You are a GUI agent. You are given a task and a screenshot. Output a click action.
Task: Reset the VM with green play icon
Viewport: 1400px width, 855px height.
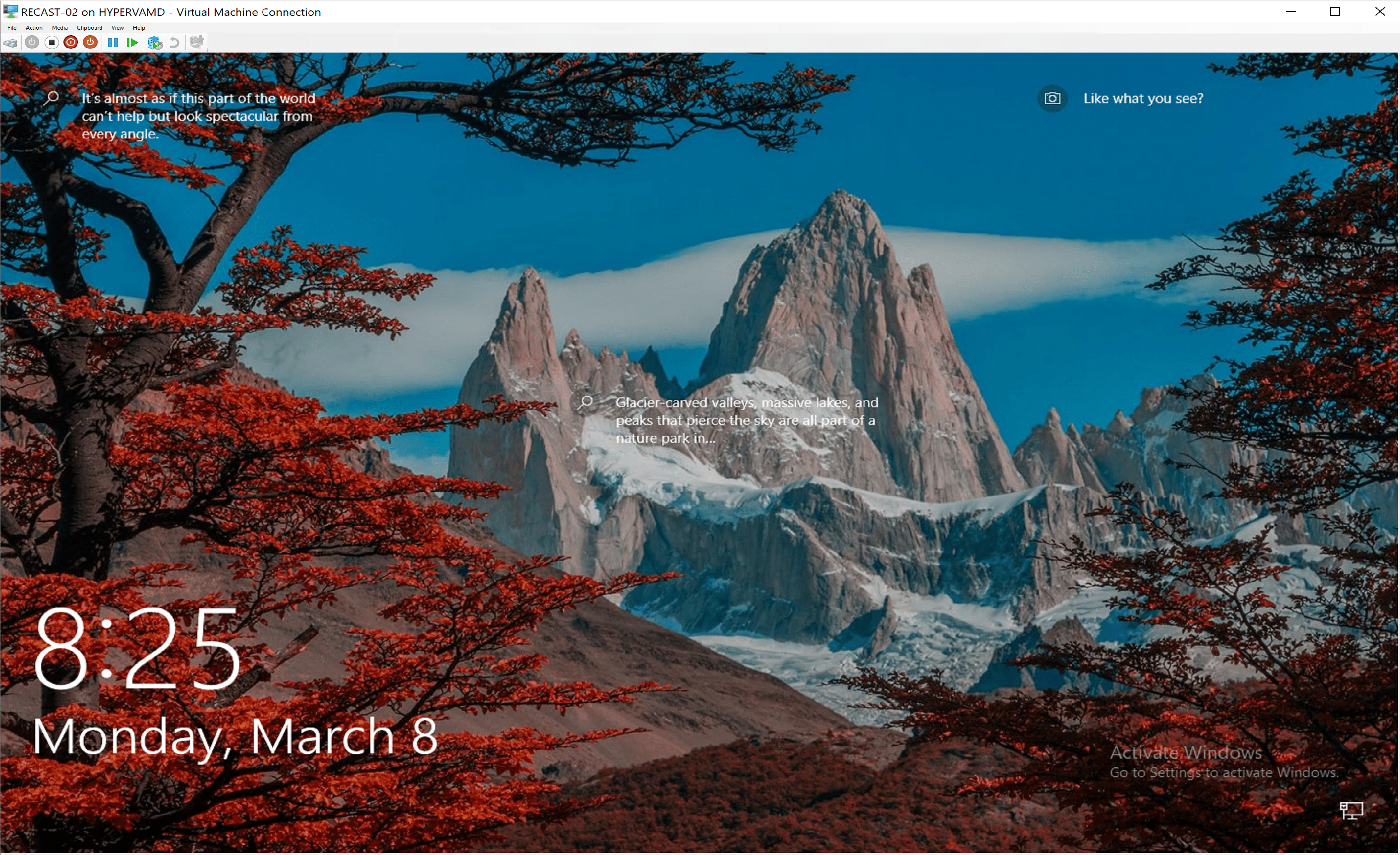tap(132, 43)
